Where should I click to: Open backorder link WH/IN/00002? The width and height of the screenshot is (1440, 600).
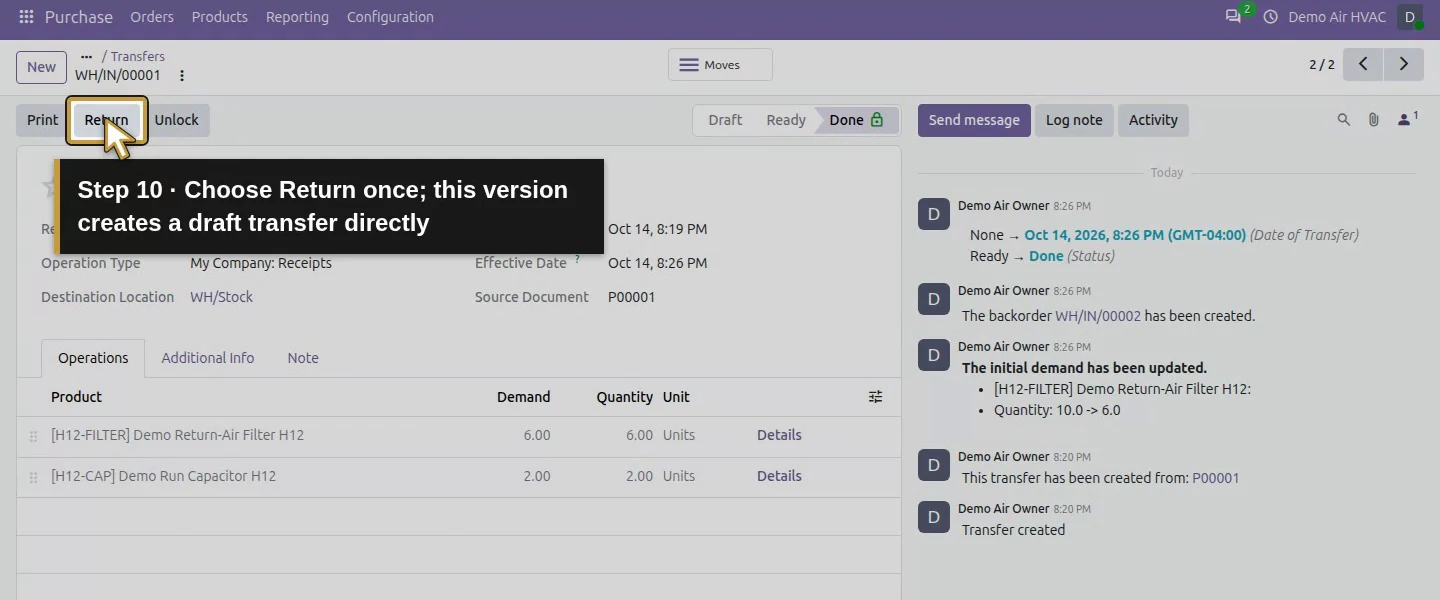(x=1098, y=316)
